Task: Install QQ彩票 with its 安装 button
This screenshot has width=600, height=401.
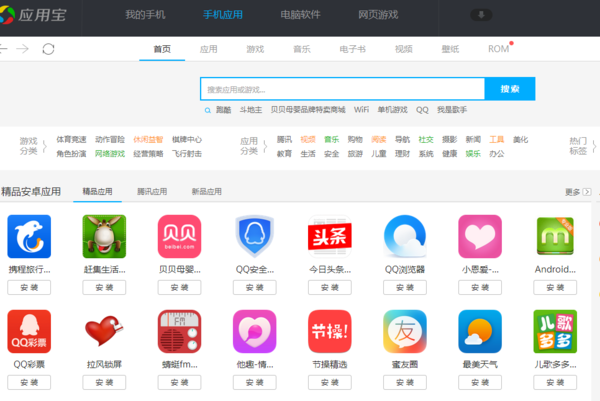Action: coord(29,383)
